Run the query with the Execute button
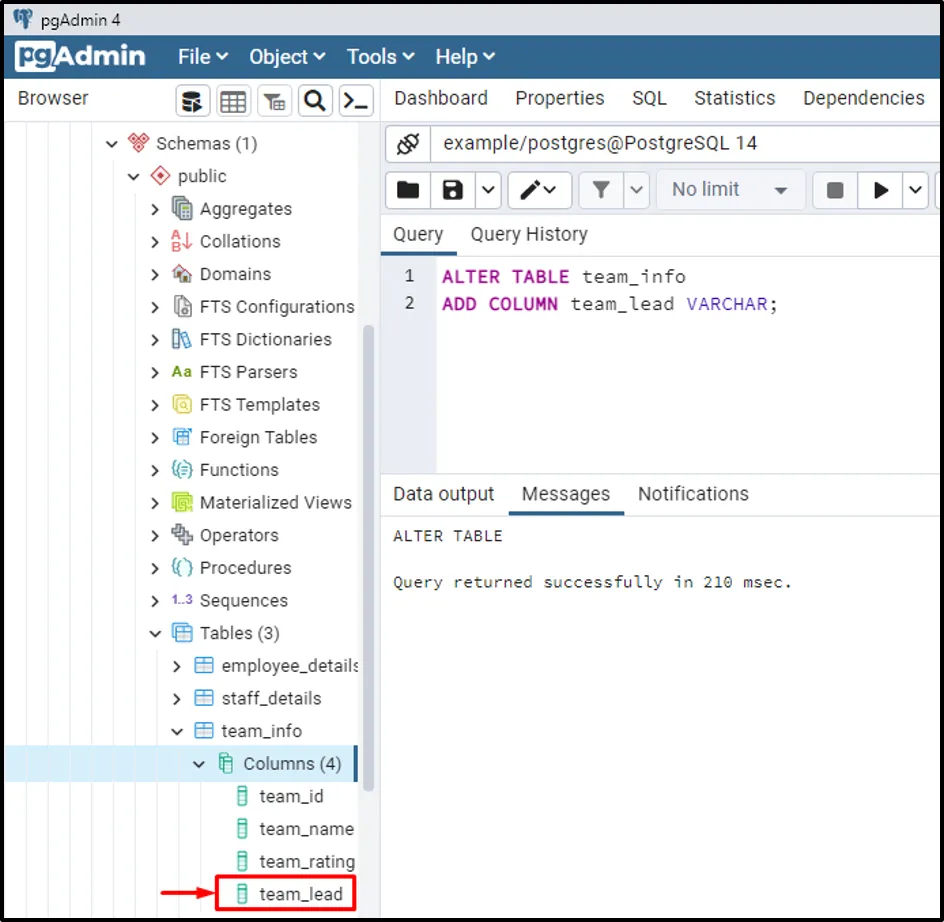944x922 pixels. (880, 190)
